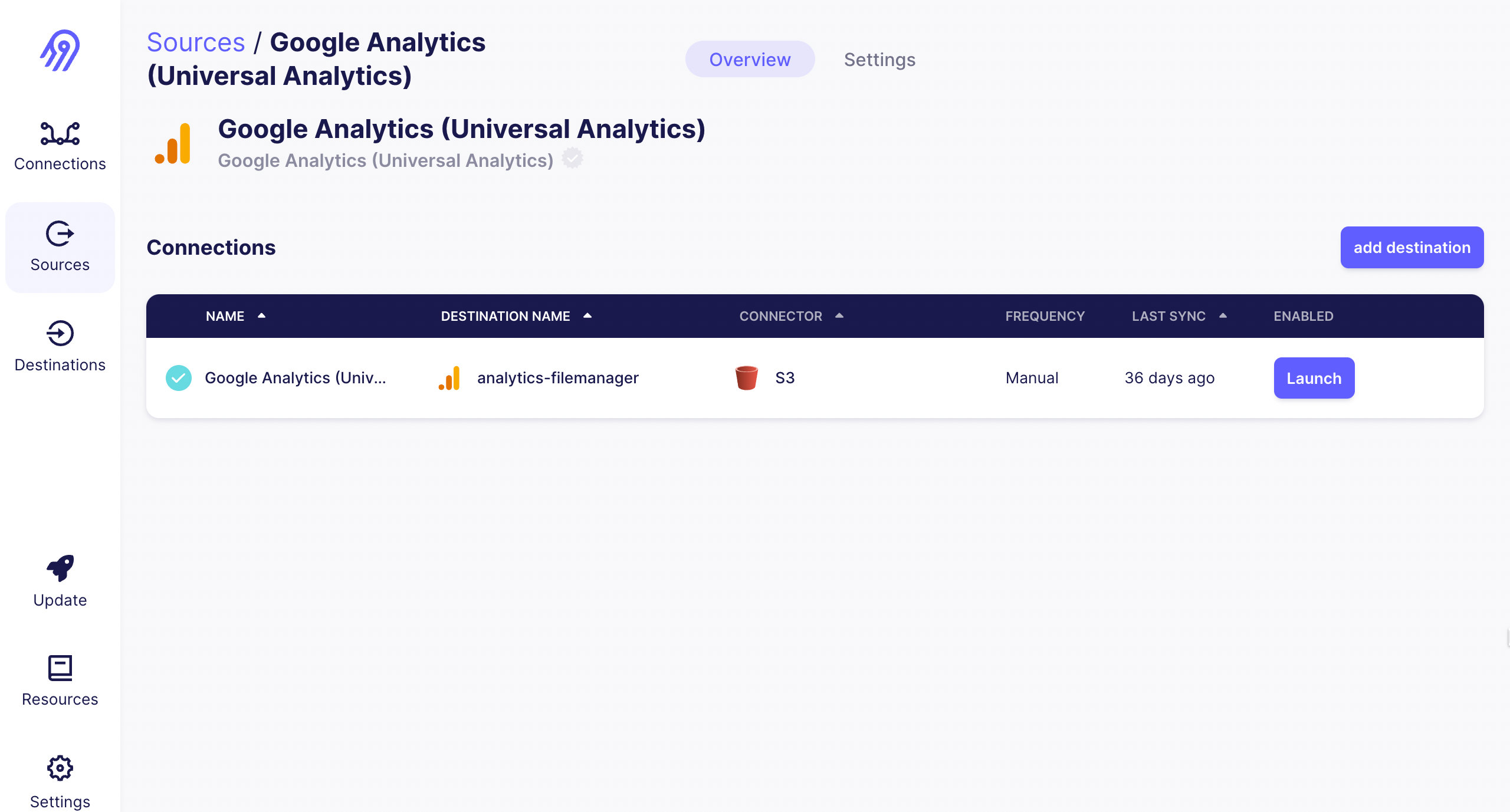Launch the analytics-filemanager sync
This screenshot has height=812, width=1510.
[1314, 378]
